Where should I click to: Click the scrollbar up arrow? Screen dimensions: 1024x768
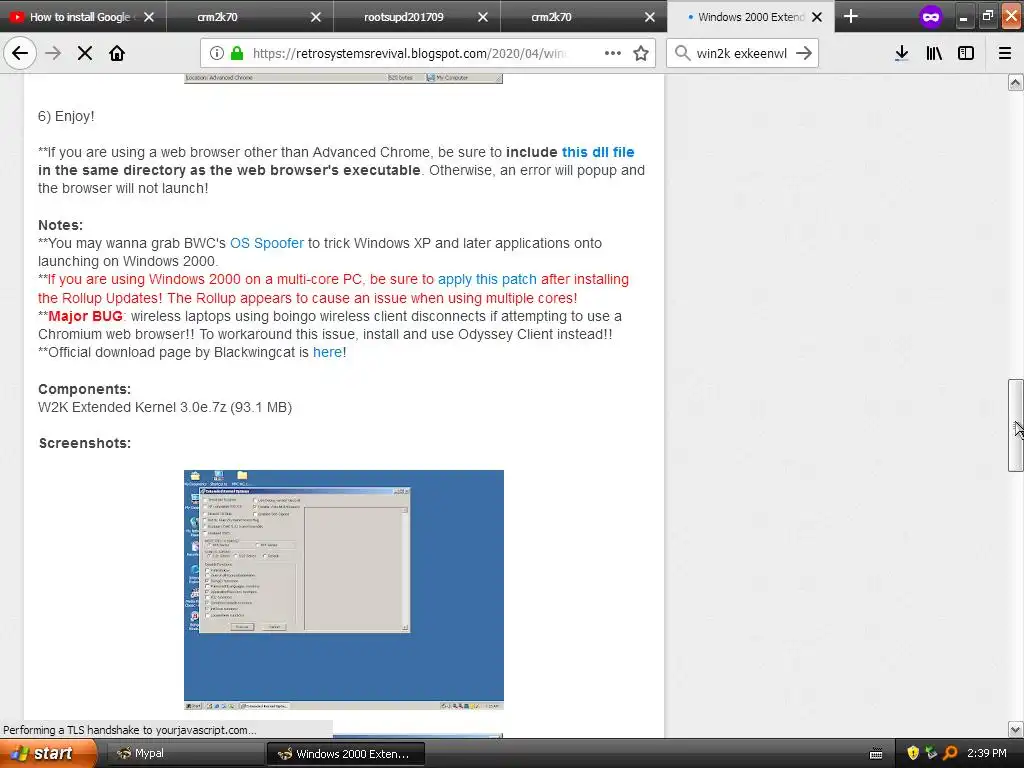coord(1015,82)
